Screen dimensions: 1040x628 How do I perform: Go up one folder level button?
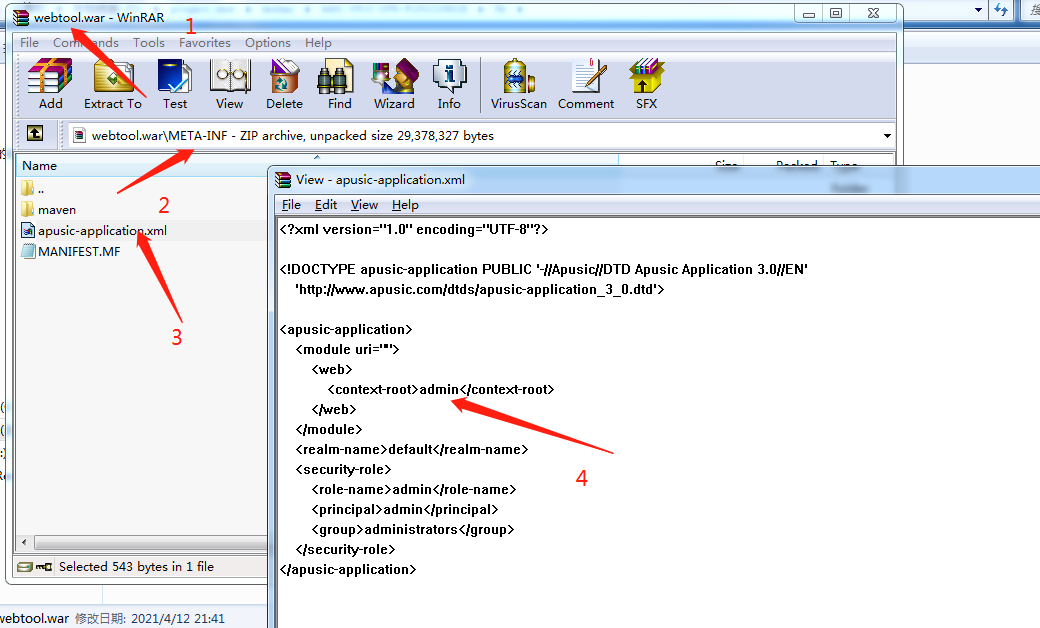(x=34, y=134)
